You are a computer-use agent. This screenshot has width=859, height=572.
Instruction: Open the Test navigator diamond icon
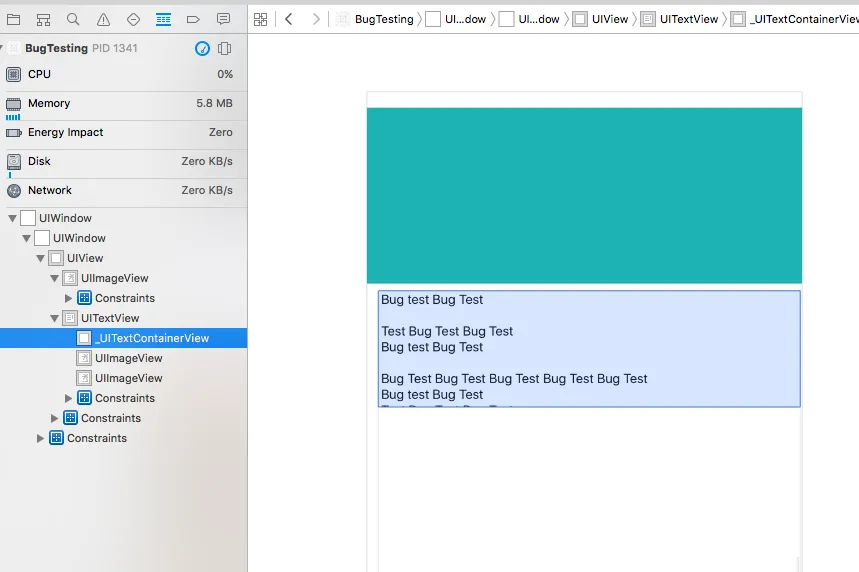133,20
